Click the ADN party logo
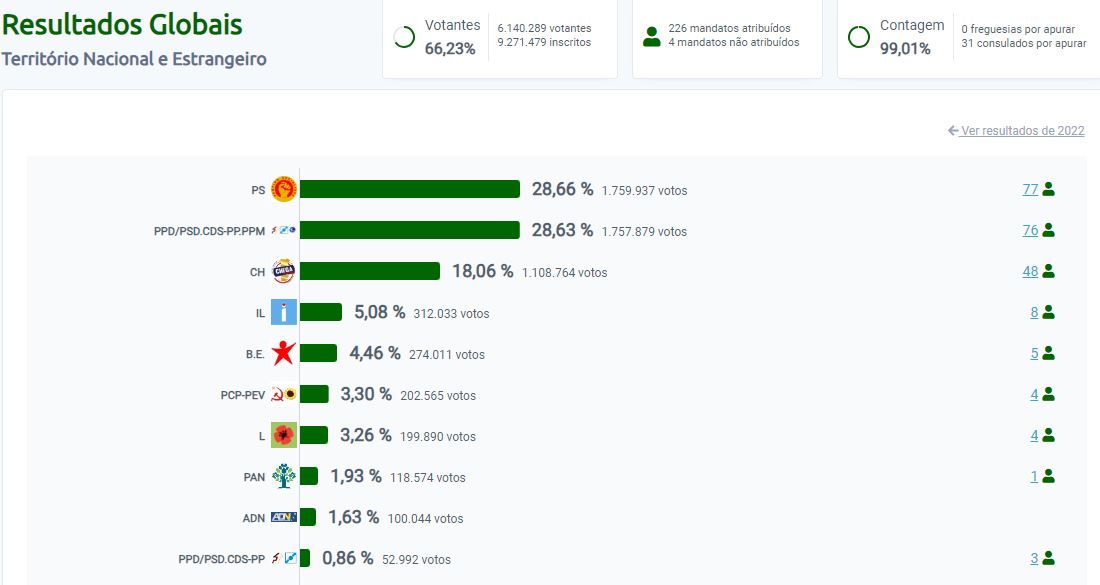 tap(284, 518)
